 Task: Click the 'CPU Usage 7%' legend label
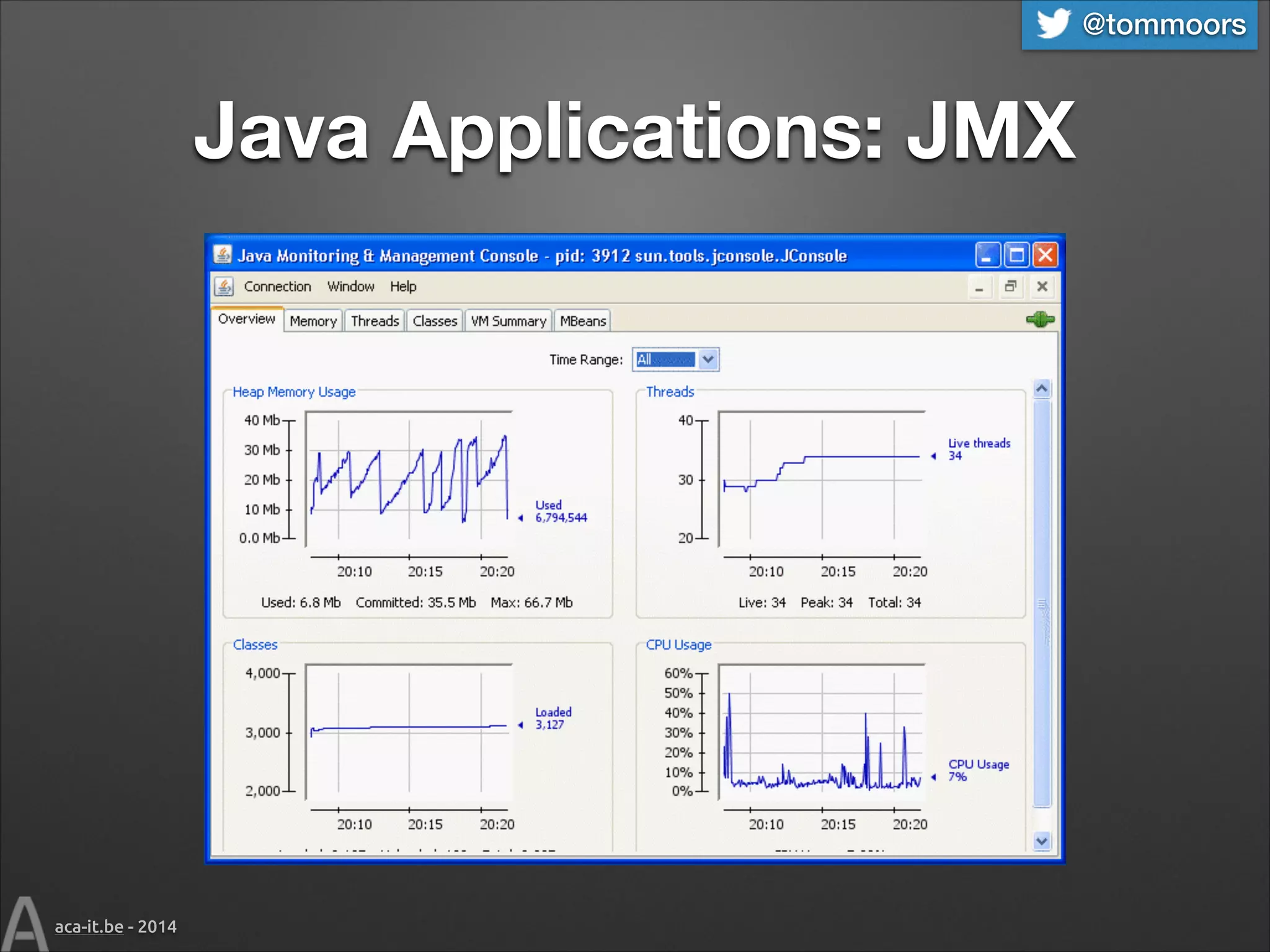coord(978,770)
